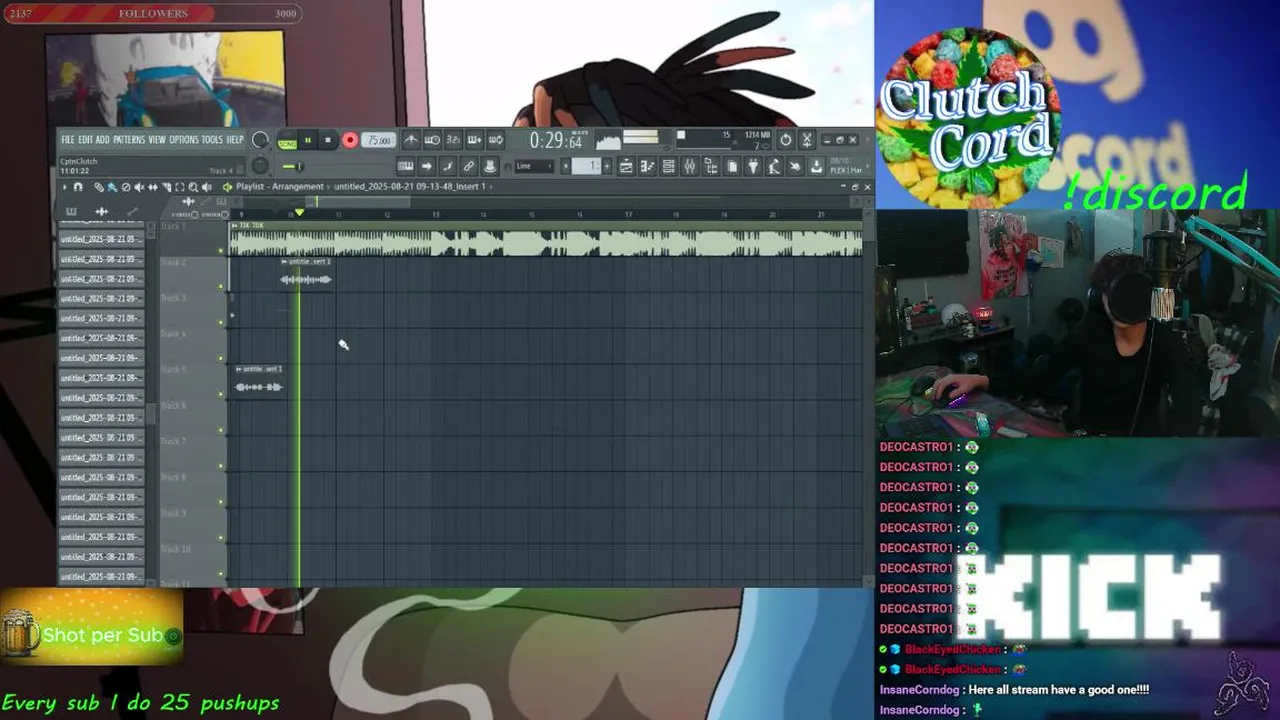The image size is (1280, 720).
Task: Open the Browser view icon
Action: pos(711,166)
